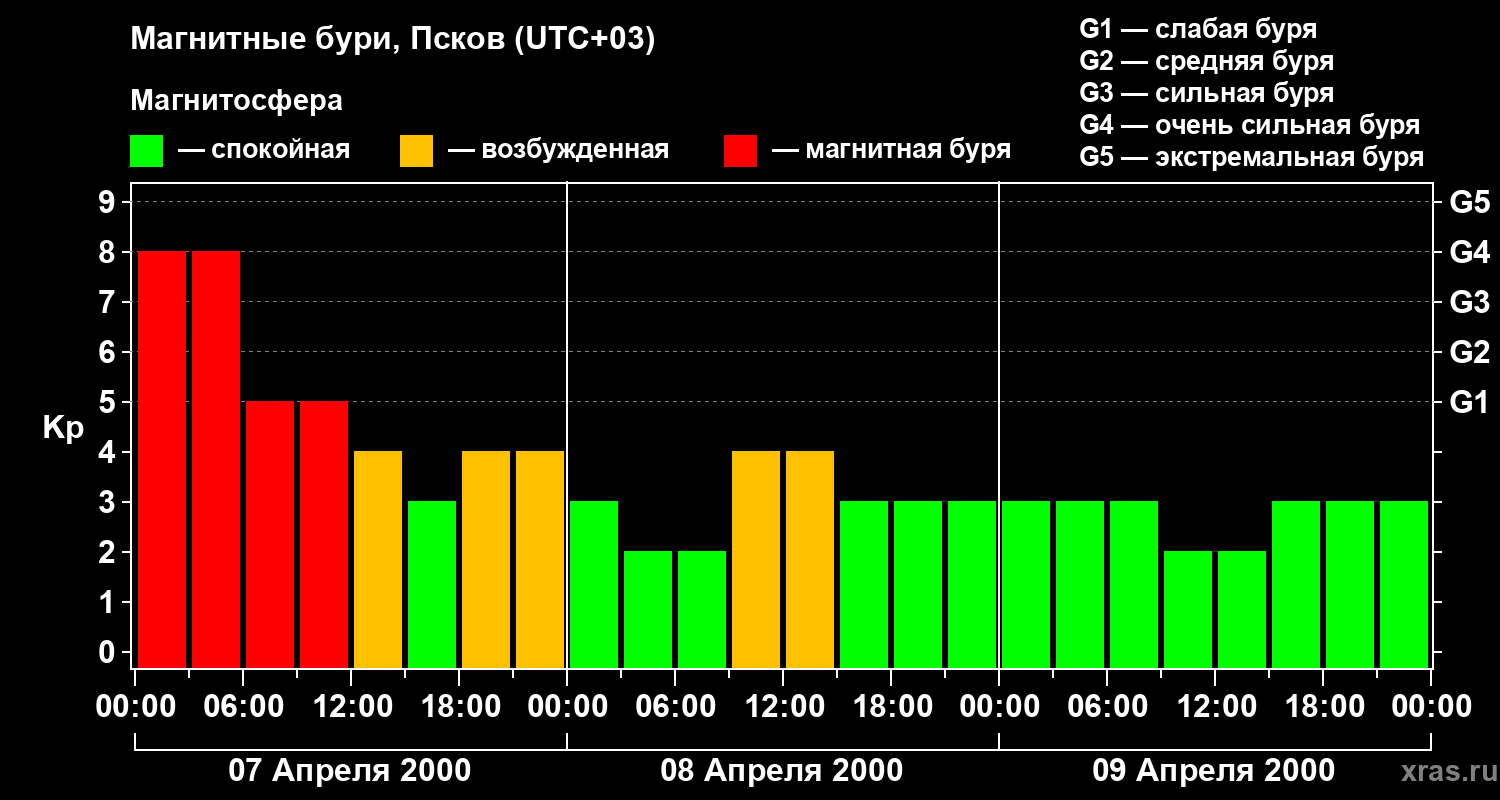Select 'G1 — слабая буря' legend line
This screenshot has height=800, width=1500.
coord(1198,29)
